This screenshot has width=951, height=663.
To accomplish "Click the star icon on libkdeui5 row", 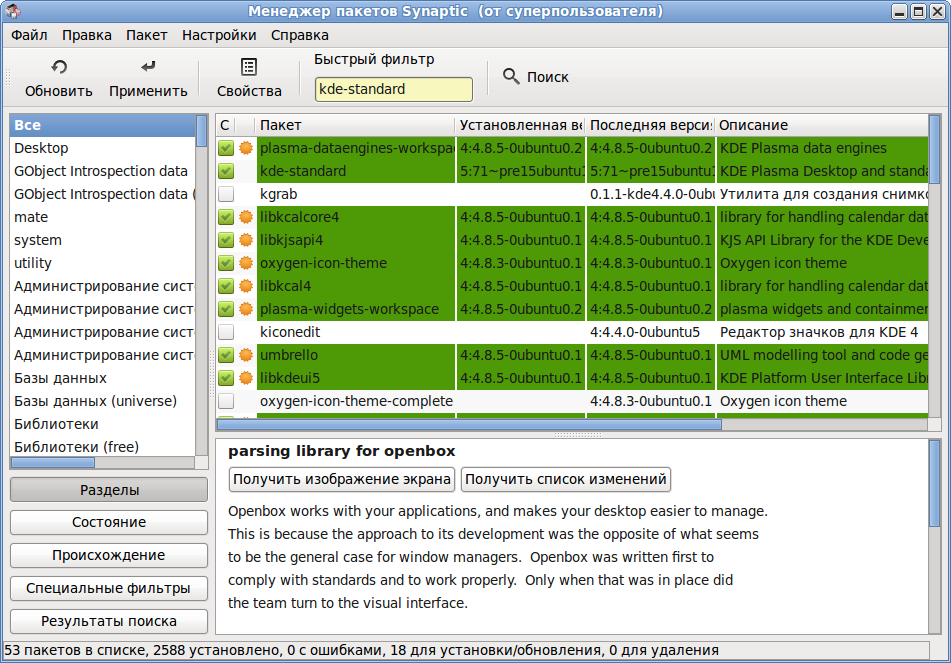I will 246,378.
